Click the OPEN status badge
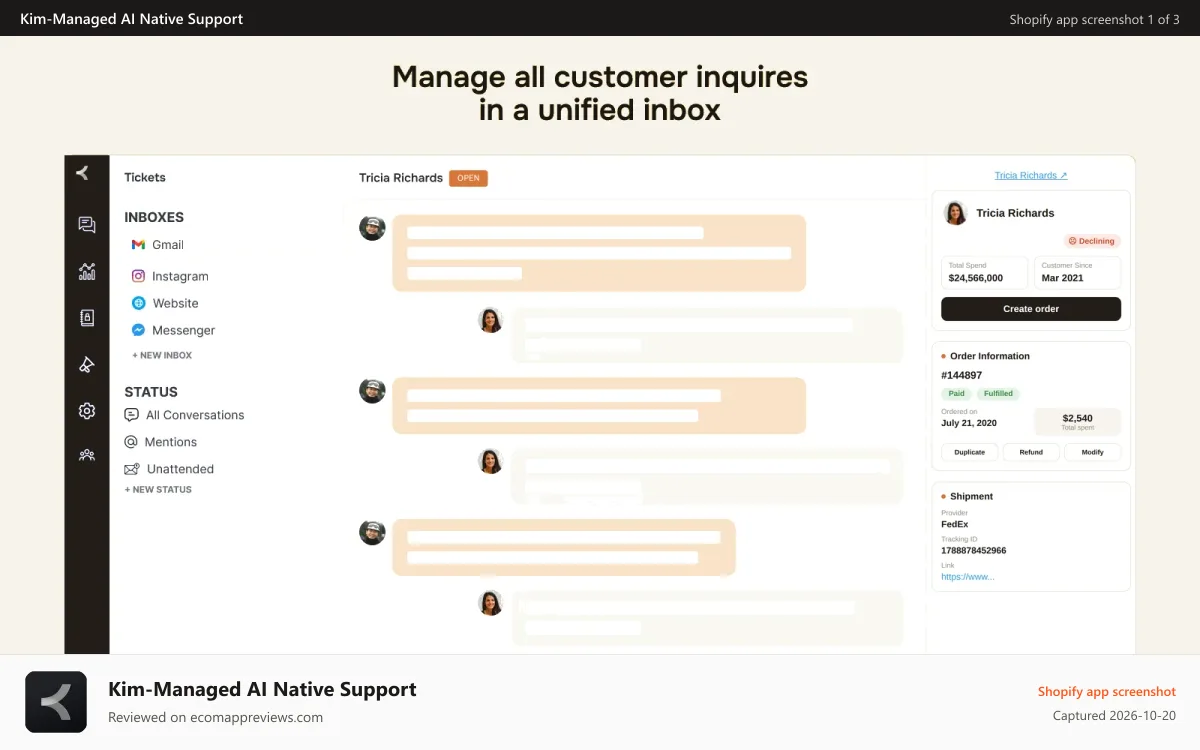 pyautogui.click(x=468, y=178)
